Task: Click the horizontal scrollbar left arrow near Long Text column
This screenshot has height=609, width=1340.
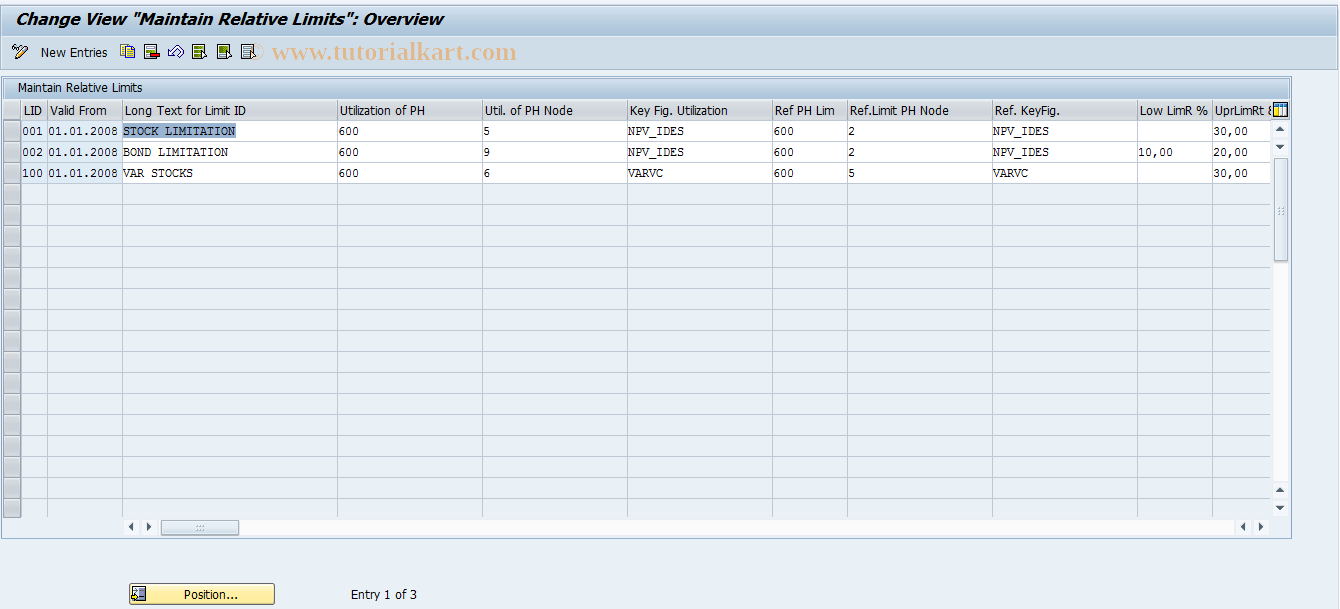Action: (x=131, y=527)
